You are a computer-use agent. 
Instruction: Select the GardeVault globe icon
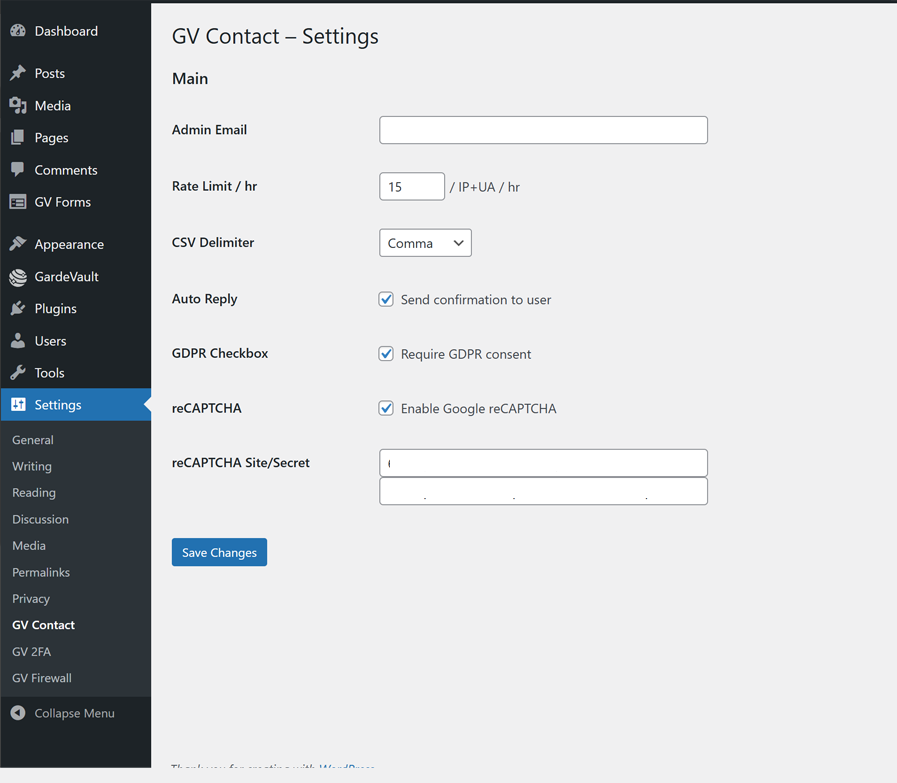click(x=18, y=276)
